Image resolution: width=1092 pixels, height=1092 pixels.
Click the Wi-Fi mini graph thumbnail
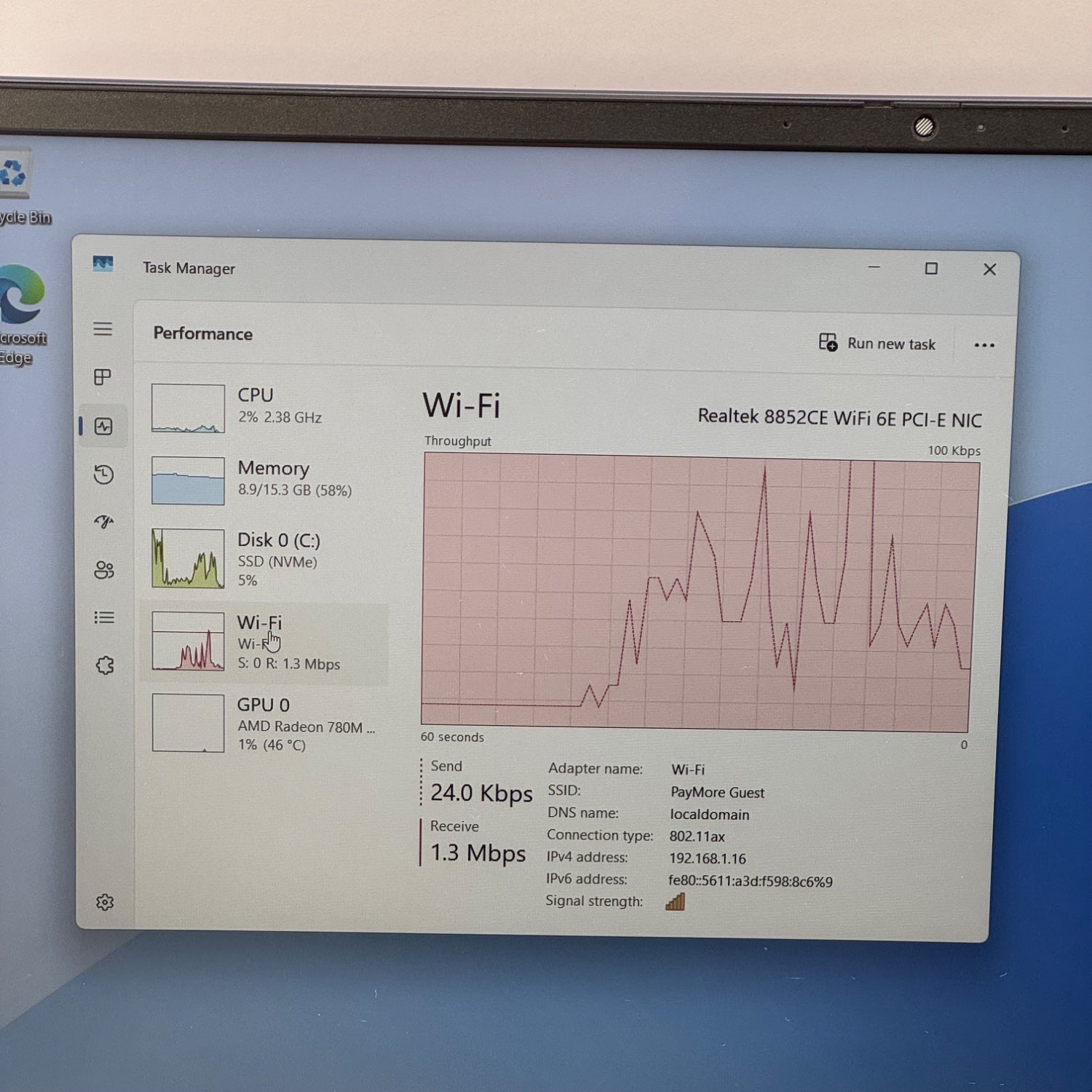pos(188,641)
